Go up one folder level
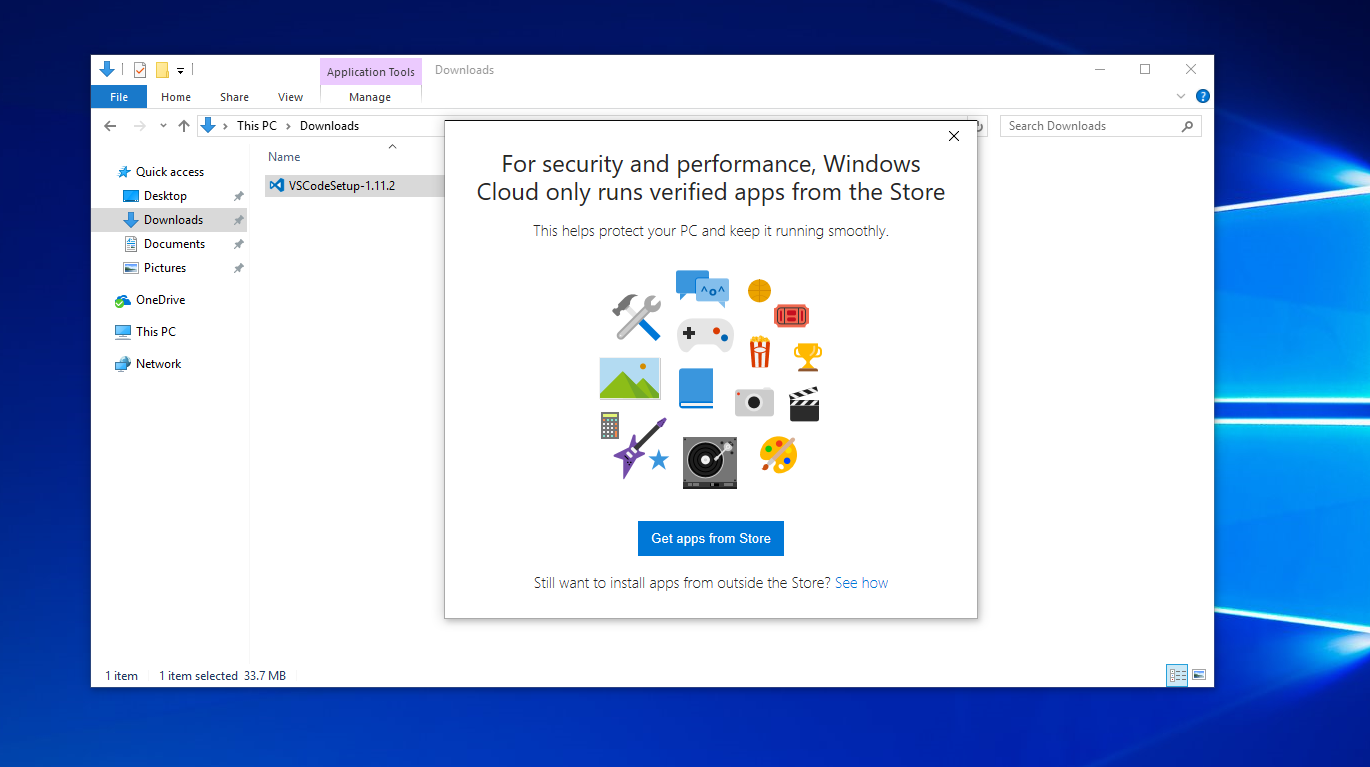This screenshot has width=1370, height=767. click(184, 126)
